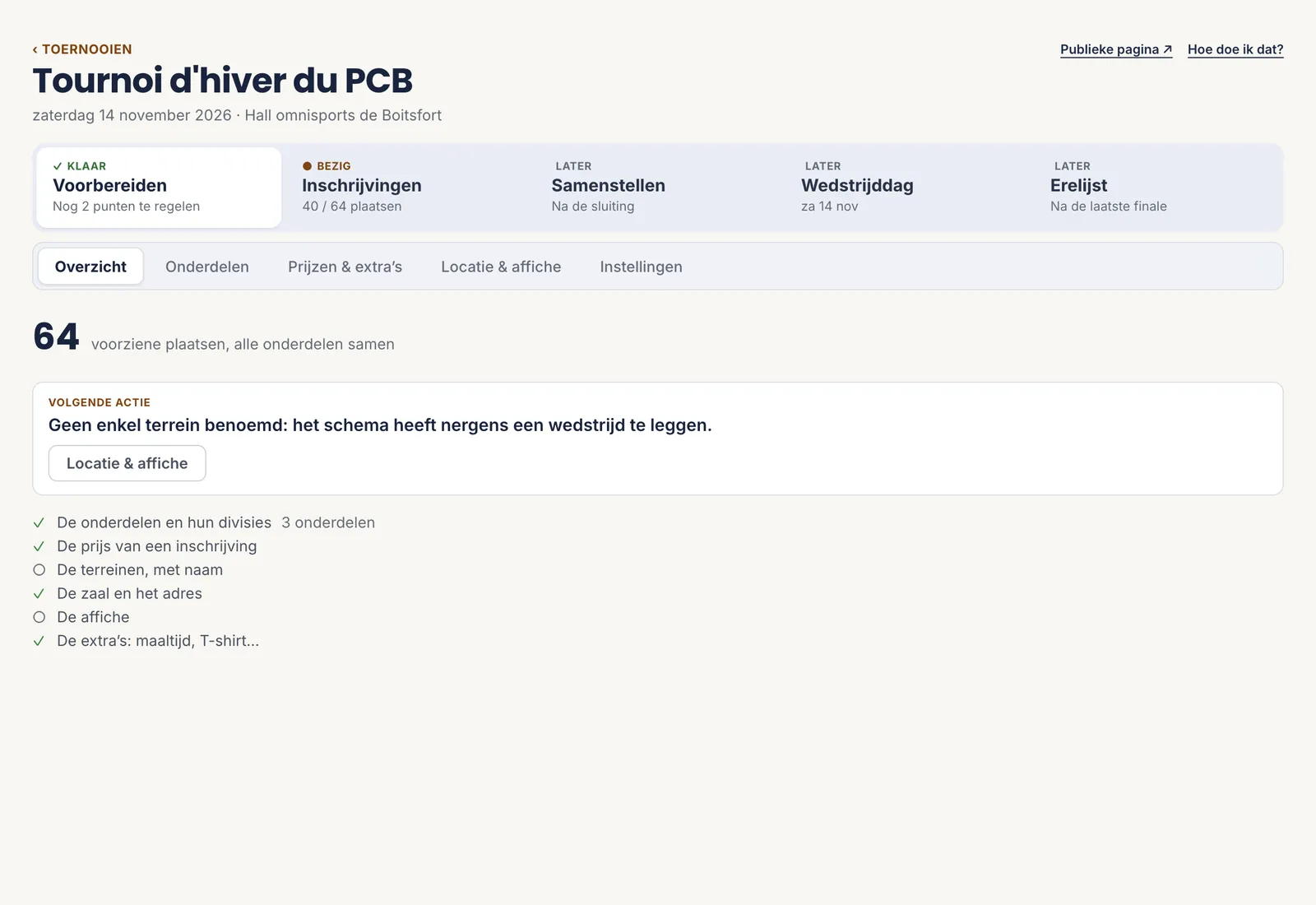This screenshot has height=905, width=1316.
Task: Click checkmark icon beside 'De prijs van een inschrijving'
Action: (x=39, y=546)
